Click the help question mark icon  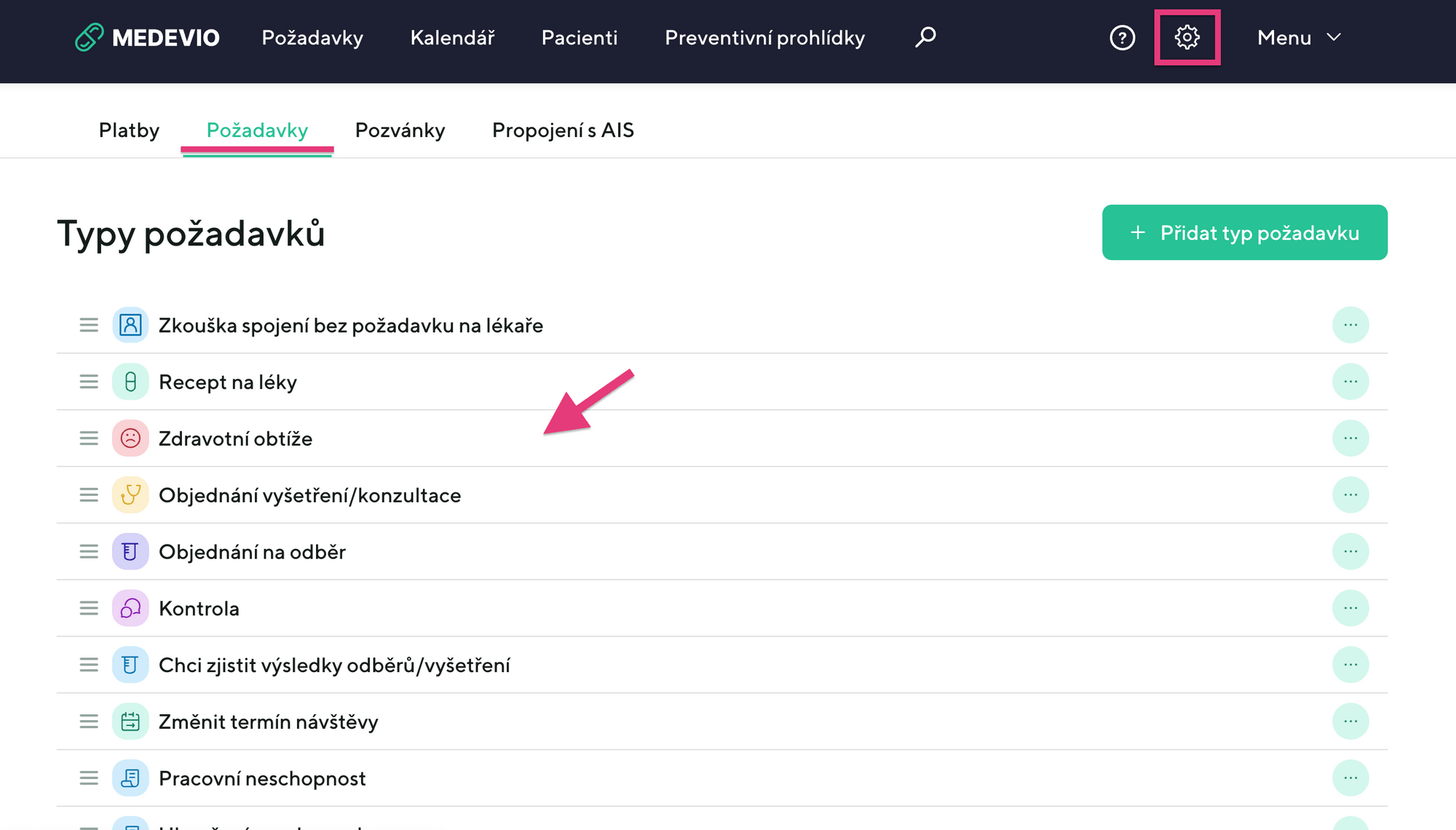point(1122,37)
